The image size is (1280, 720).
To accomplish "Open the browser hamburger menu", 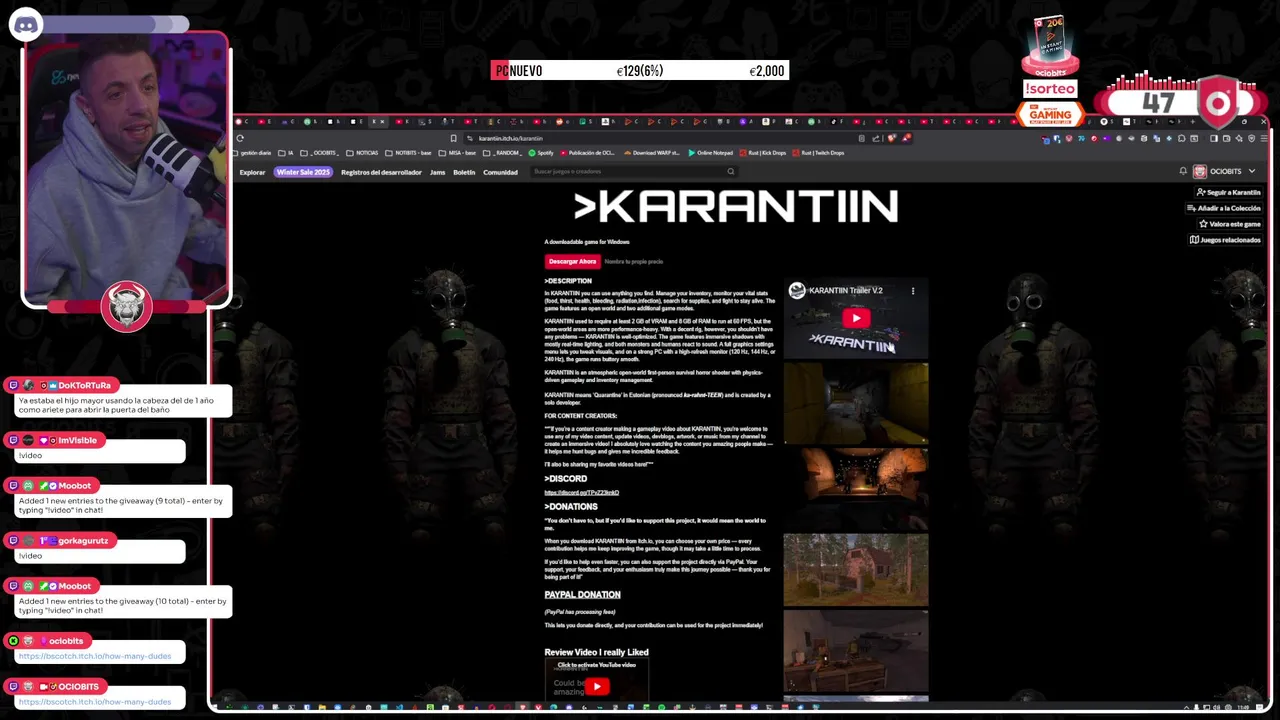I will coord(1262,138).
